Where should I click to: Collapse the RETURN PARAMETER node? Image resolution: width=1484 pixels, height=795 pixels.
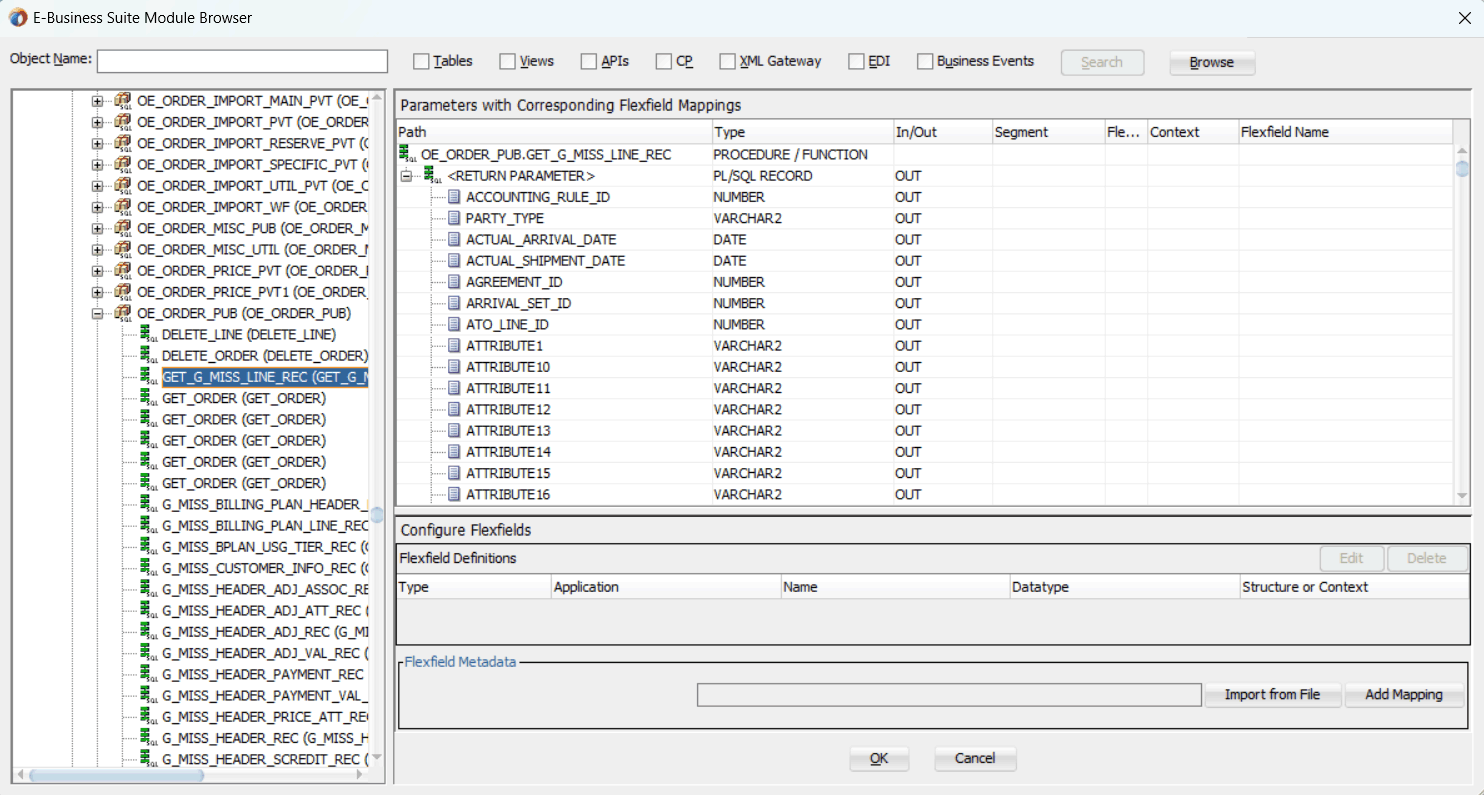[x=407, y=176]
